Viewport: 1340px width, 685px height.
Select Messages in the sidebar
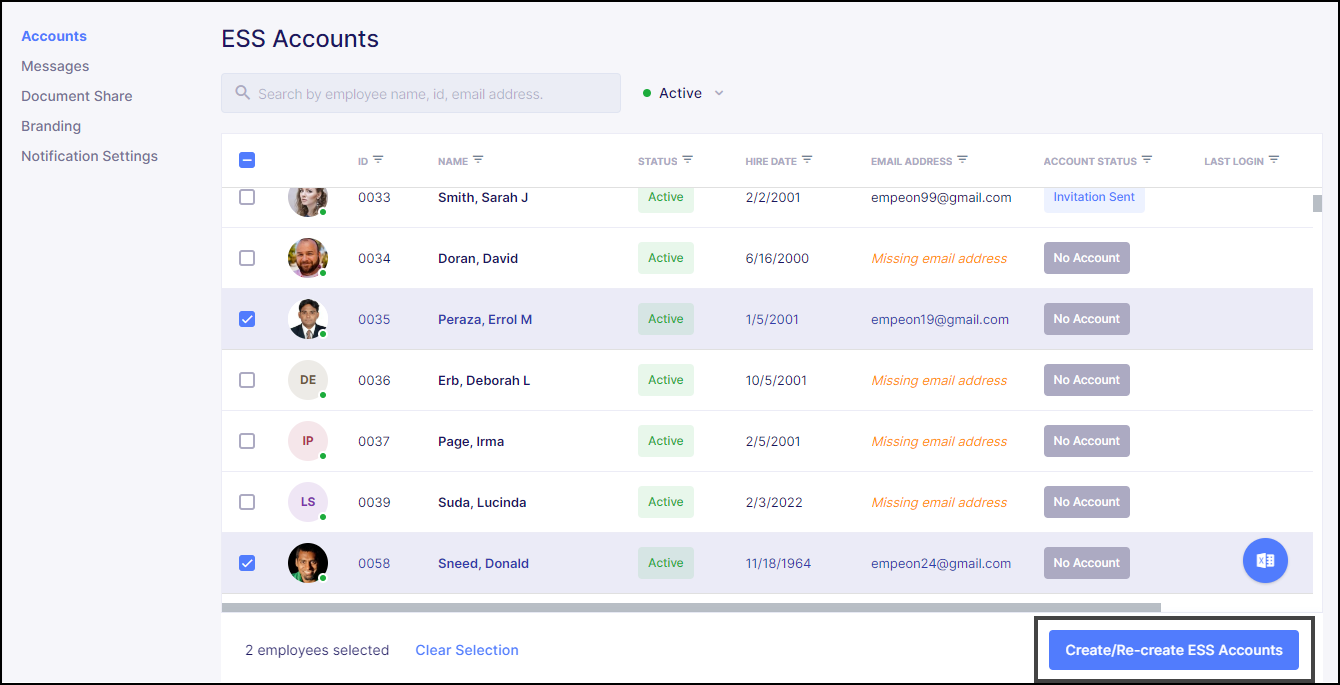[x=55, y=65]
